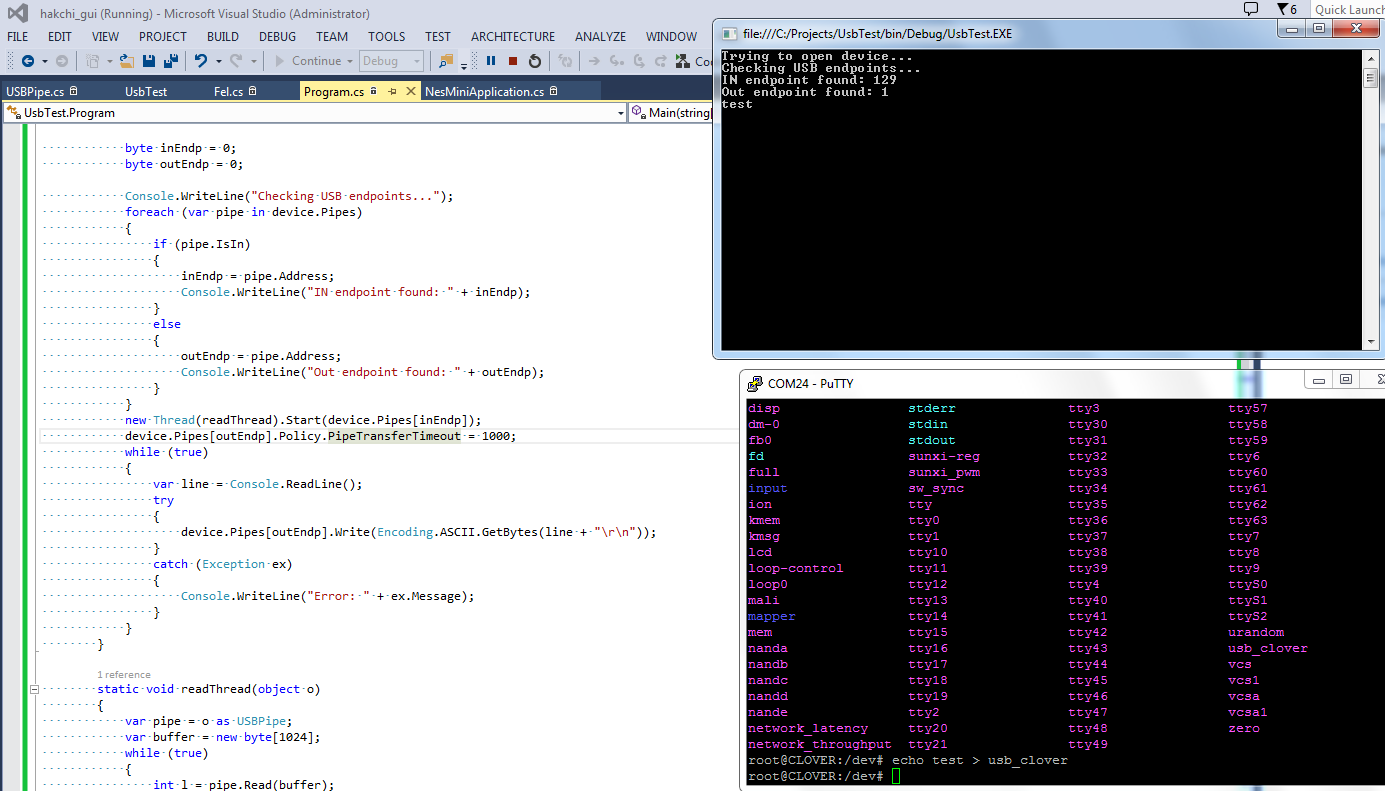Click the Find in Files icon
Viewport: 1385px width, 791px height.
tap(445, 61)
